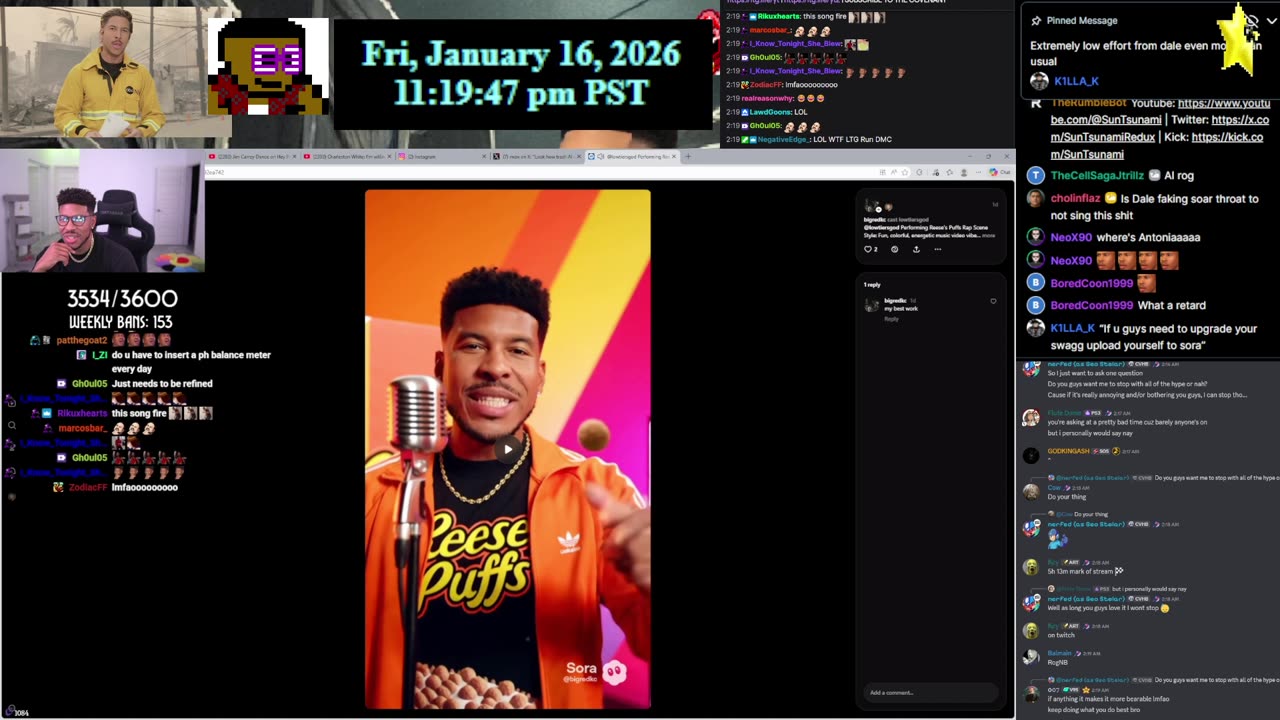Collapse the Pinned Message with chevron

coord(1271,20)
